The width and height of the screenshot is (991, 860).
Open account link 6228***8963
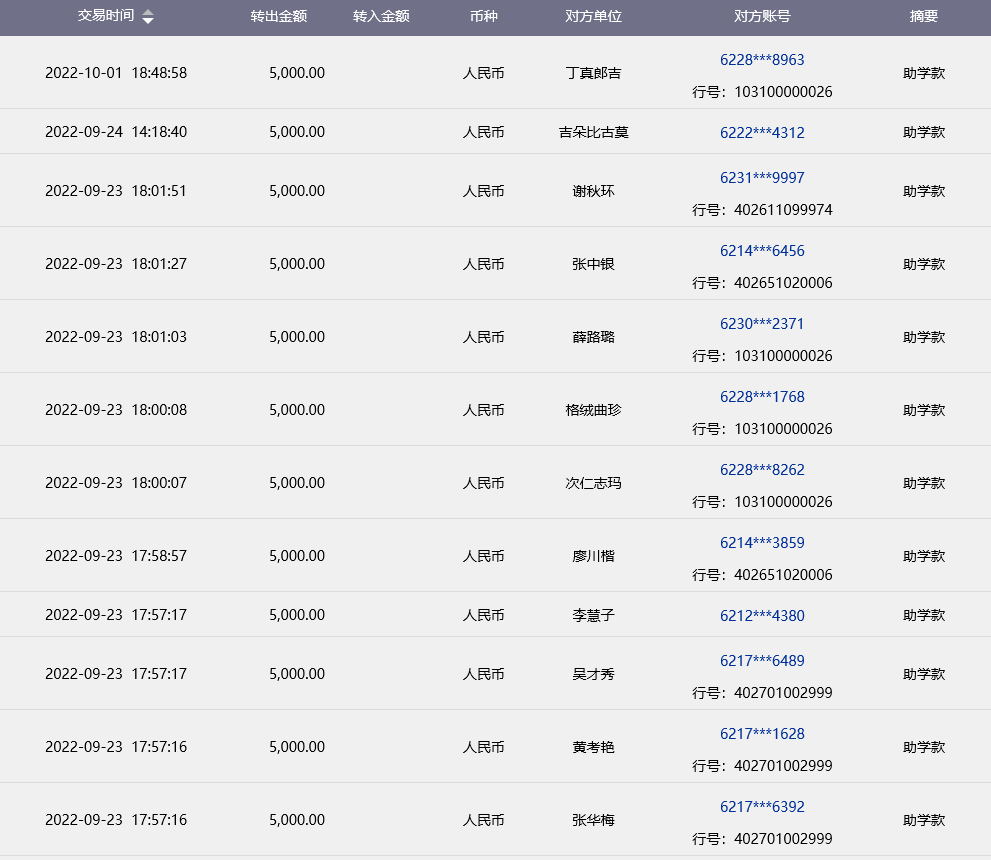click(x=762, y=60)
